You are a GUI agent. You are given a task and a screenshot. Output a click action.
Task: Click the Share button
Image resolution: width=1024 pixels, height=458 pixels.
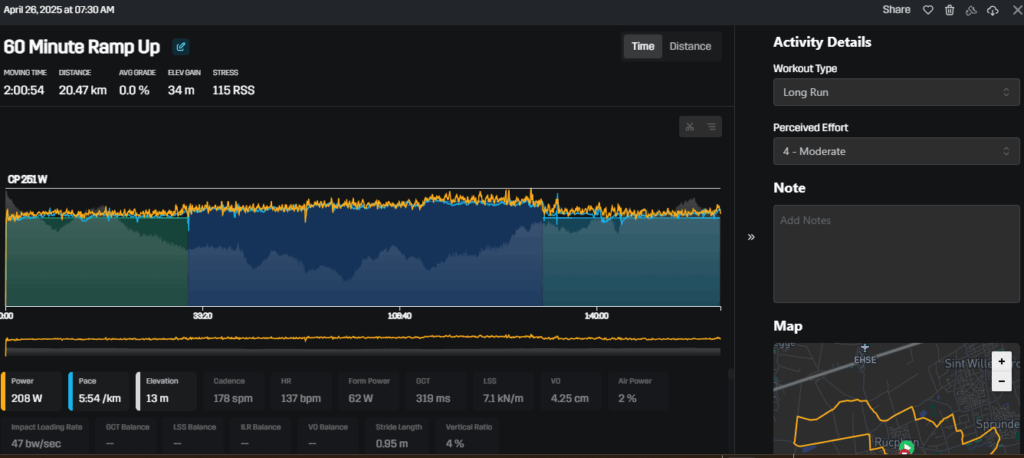(x=896, y=10)
